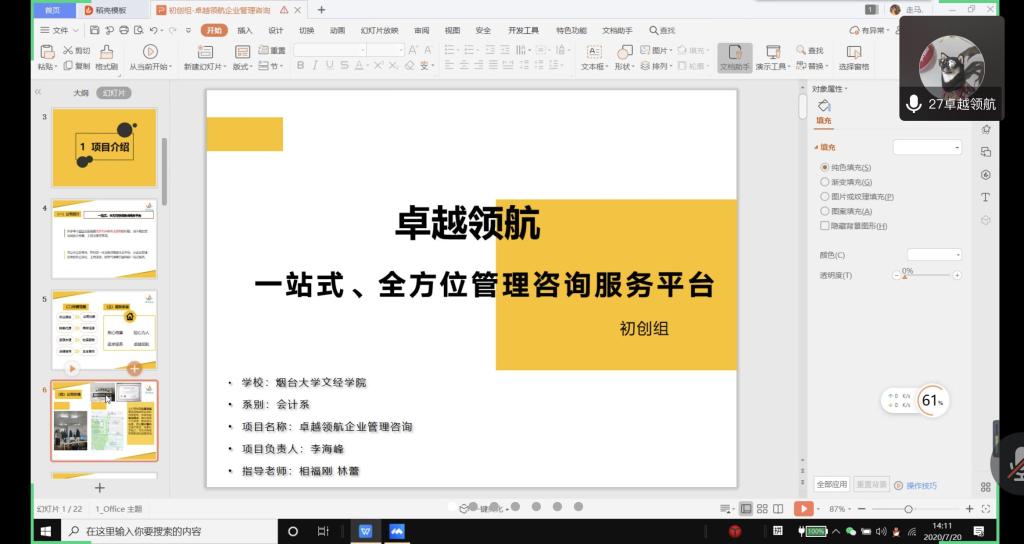Open the Insert (插入) ribbon tab
This screenshot has height=544, width=1024.
click(245, 31)
